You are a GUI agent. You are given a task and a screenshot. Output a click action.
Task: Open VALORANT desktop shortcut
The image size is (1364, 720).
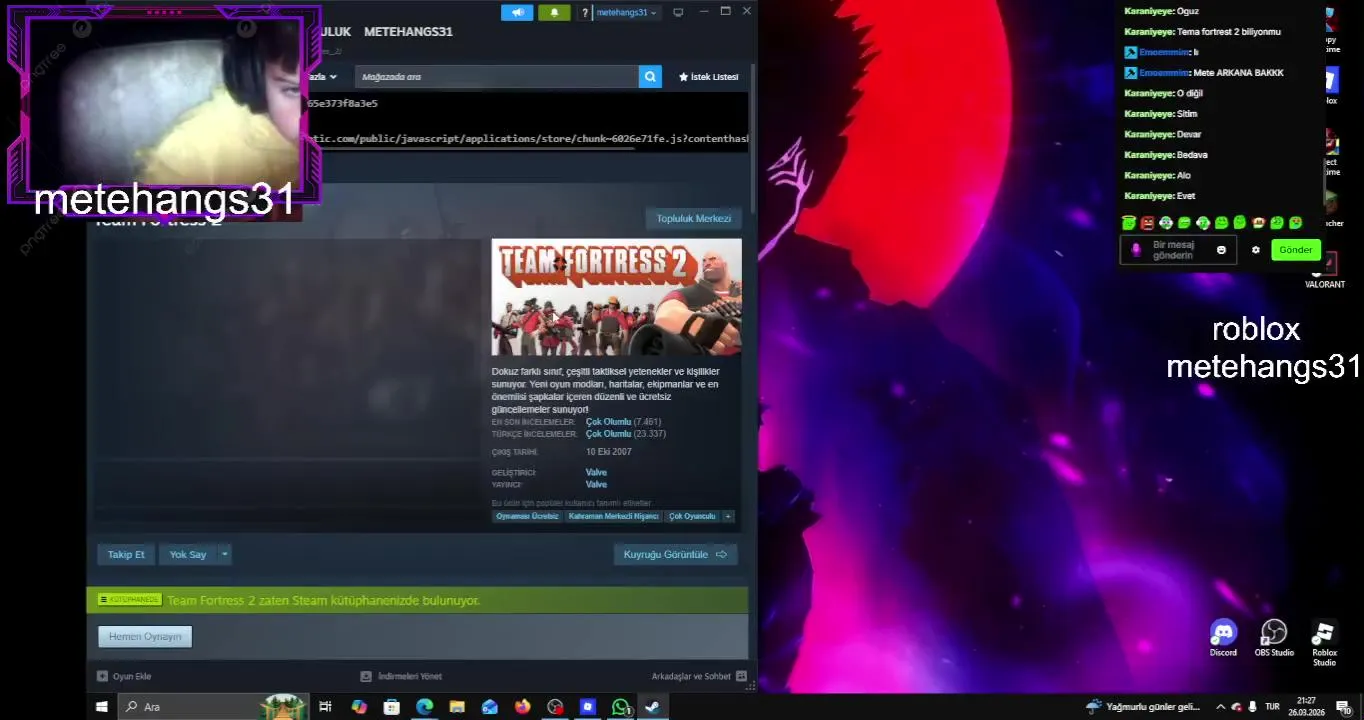tap(1325, 270)
